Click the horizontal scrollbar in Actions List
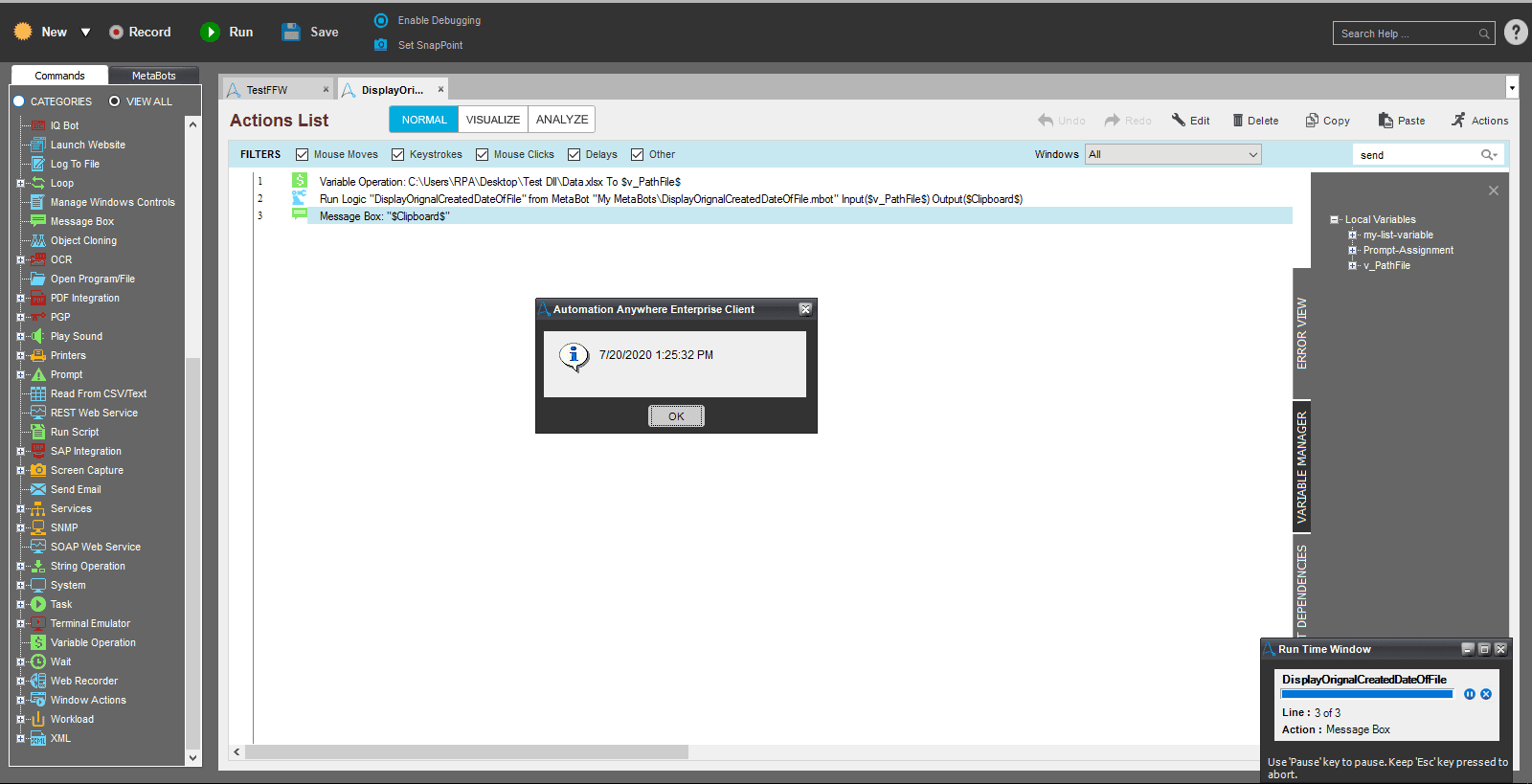1532x784 pixels. tap(466, 752)
